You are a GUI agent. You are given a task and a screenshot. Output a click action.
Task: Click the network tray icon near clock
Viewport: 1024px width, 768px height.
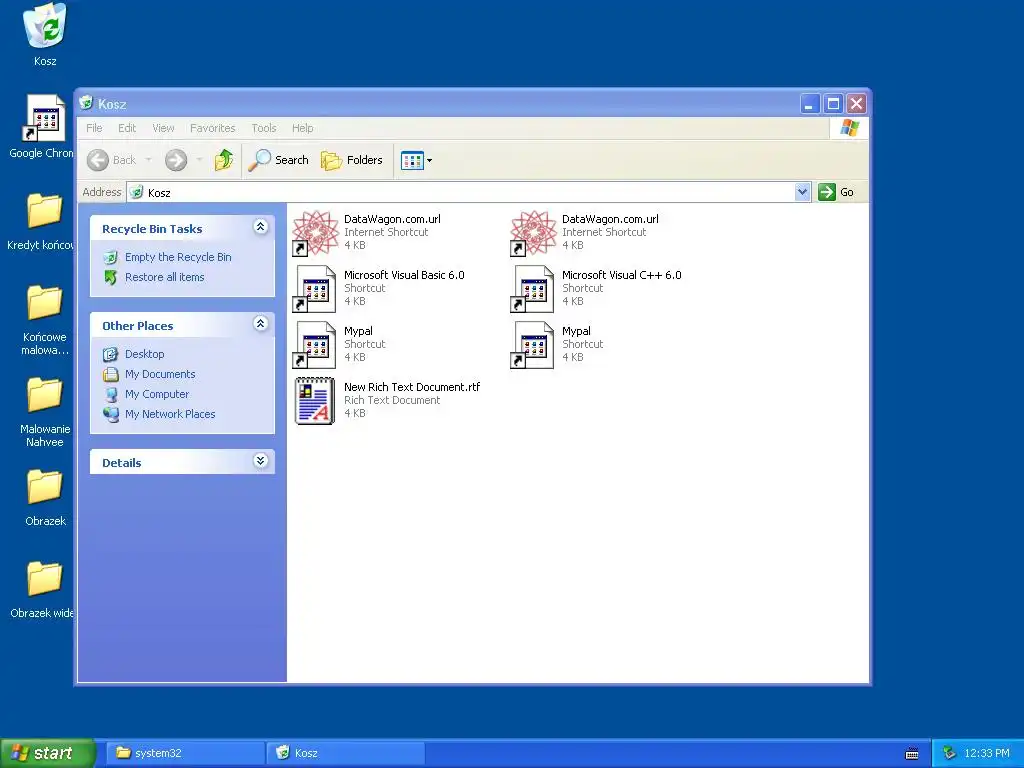click(949, 753)
